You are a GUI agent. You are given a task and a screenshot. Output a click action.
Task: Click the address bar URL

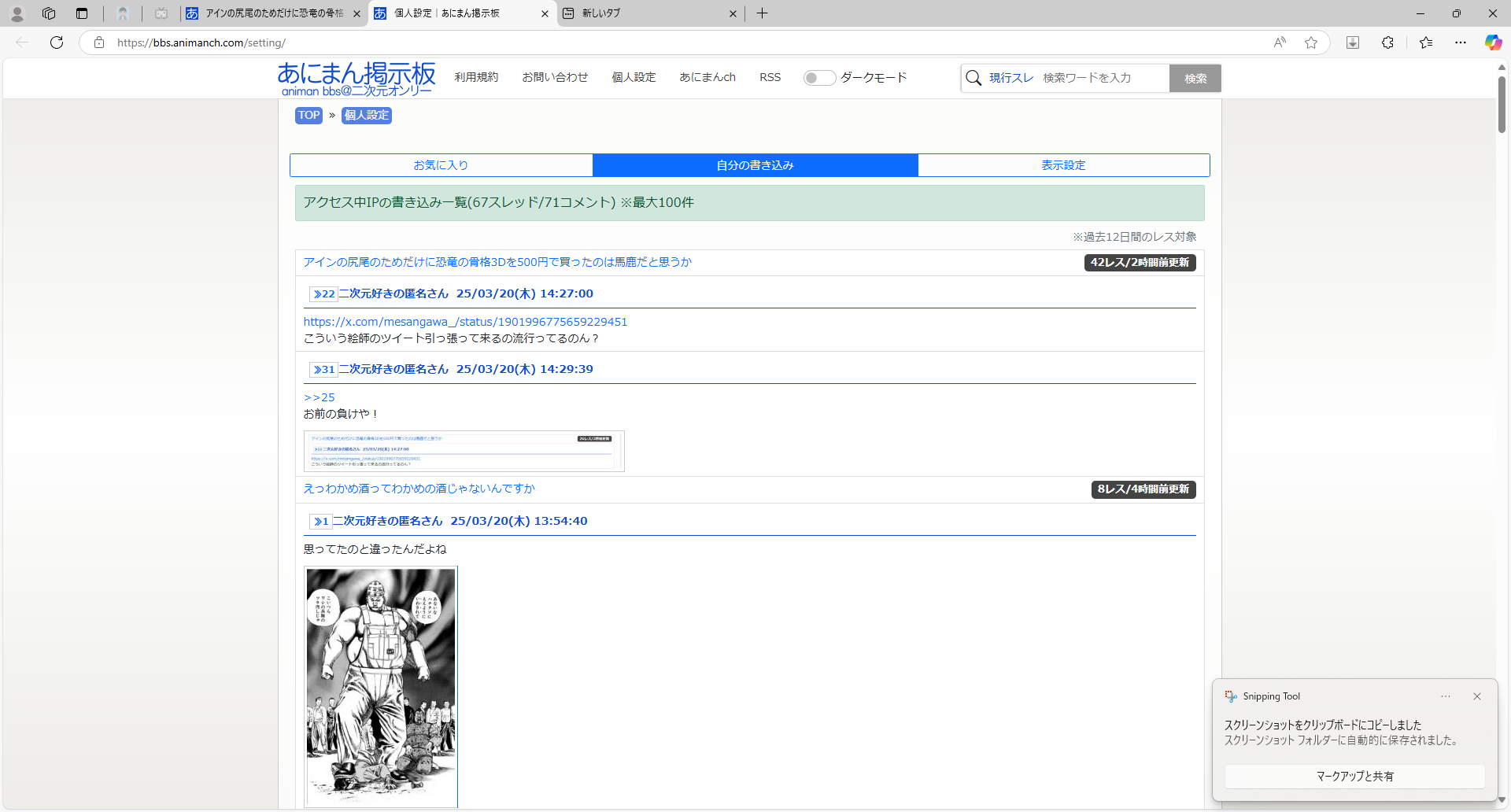point(201,42)
